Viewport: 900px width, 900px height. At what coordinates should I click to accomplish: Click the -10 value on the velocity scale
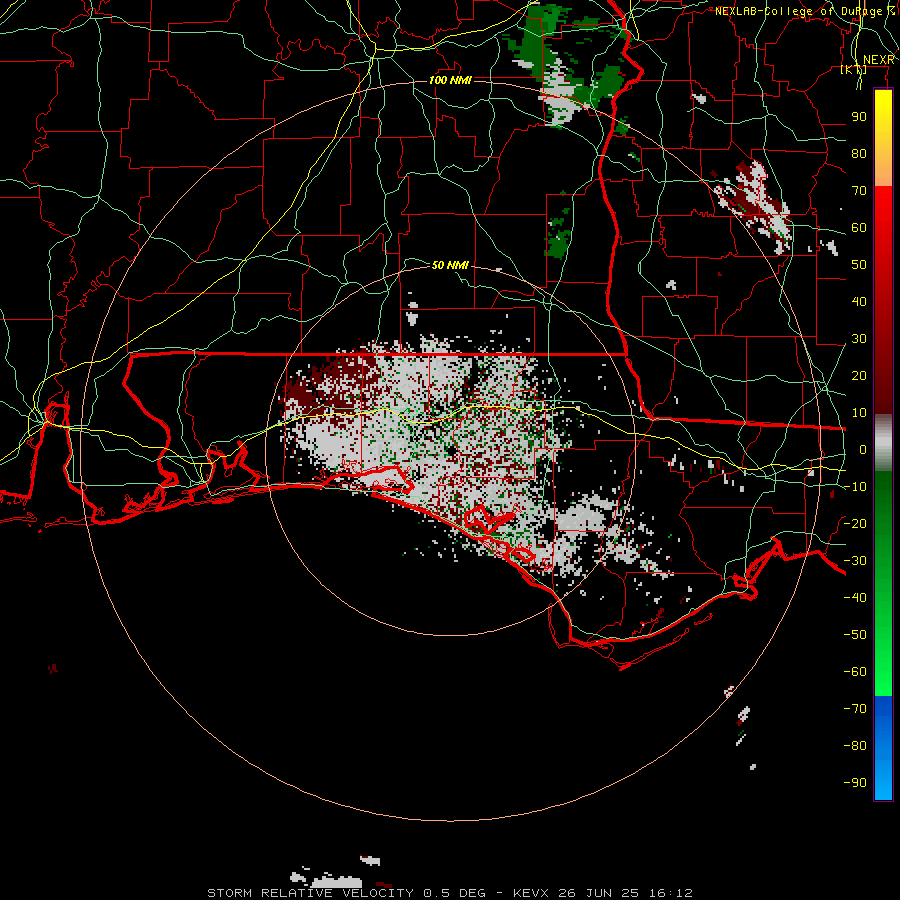point(855,487)
